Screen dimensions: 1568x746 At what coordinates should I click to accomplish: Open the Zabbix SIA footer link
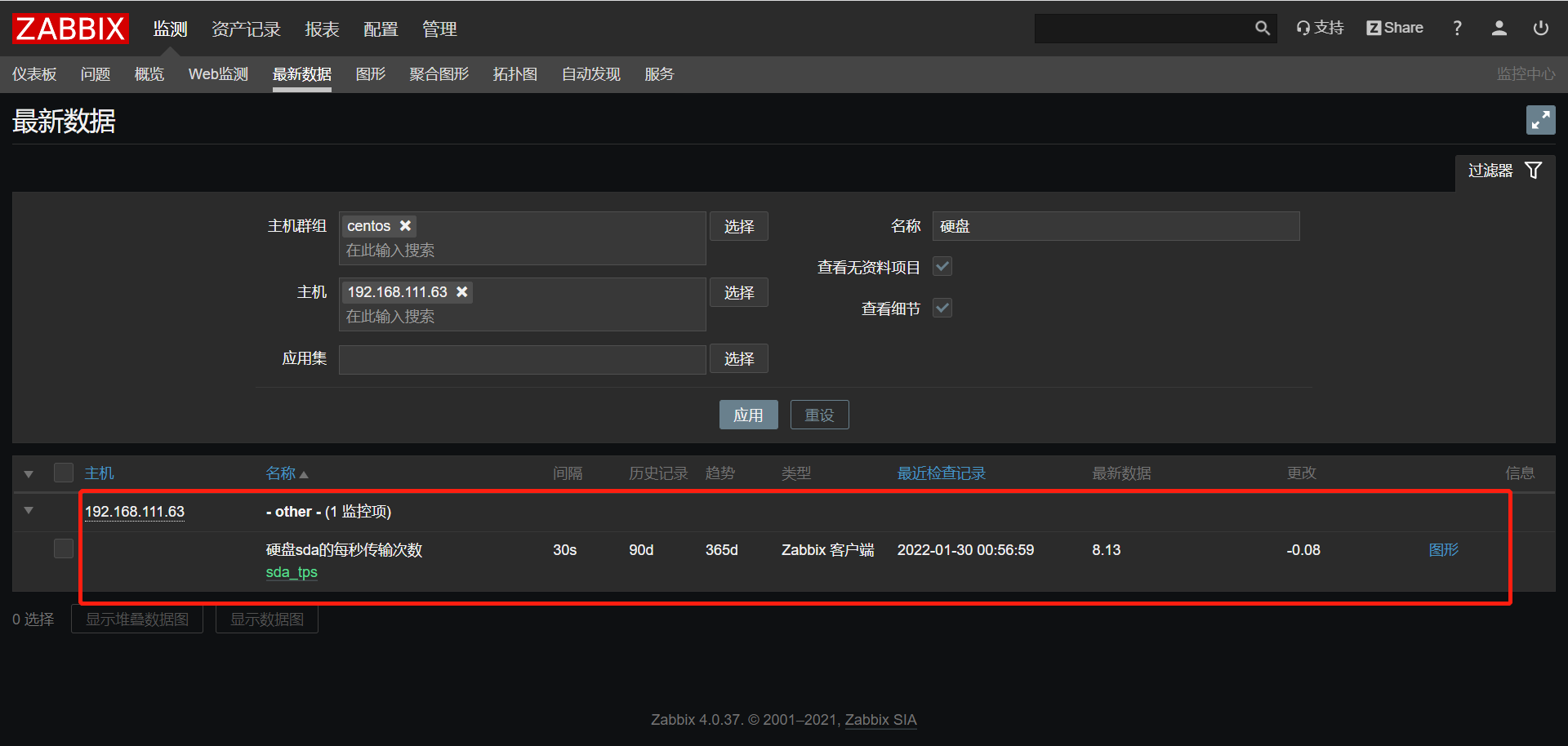(880, 720)
